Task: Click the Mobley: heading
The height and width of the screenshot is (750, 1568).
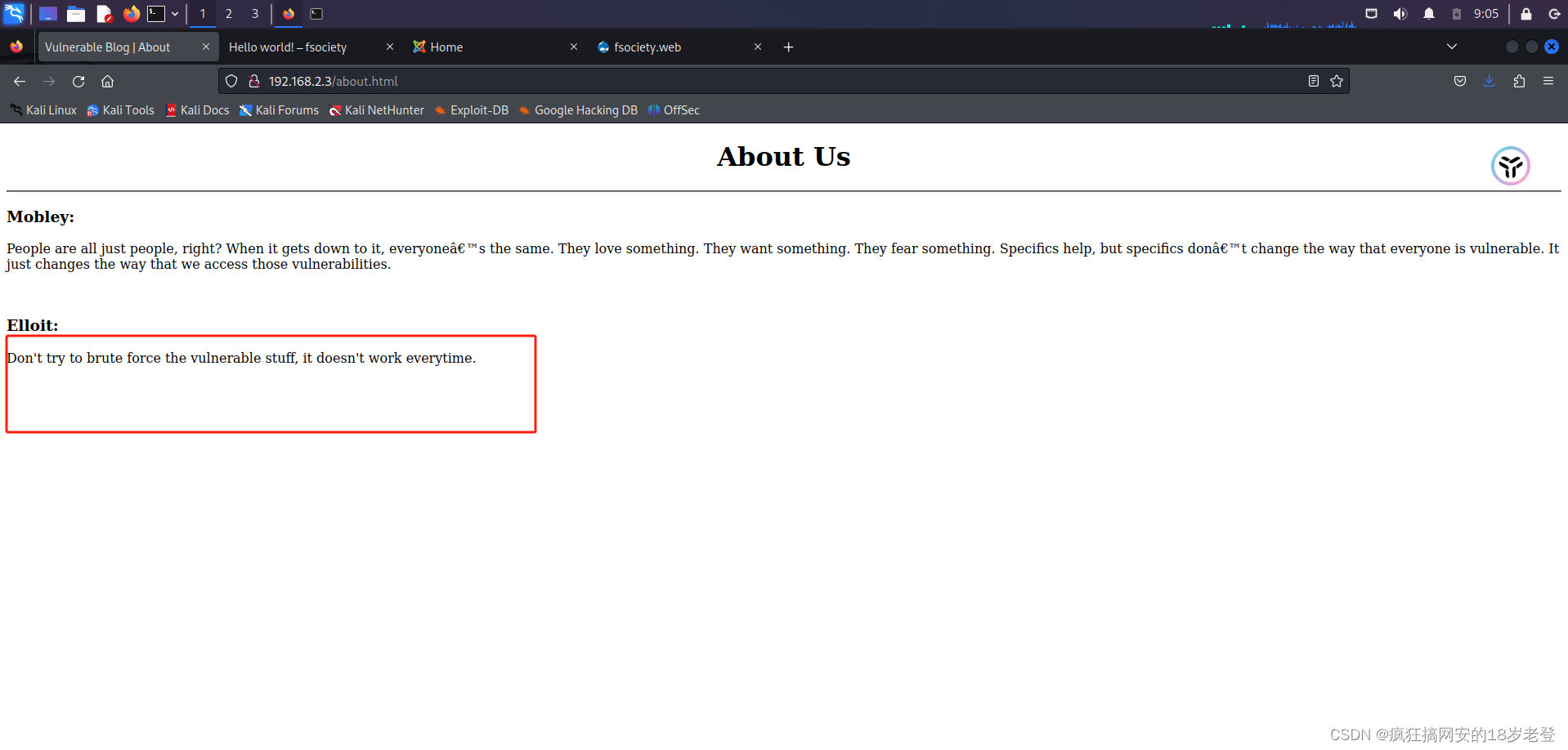Action: coord(40,217)
